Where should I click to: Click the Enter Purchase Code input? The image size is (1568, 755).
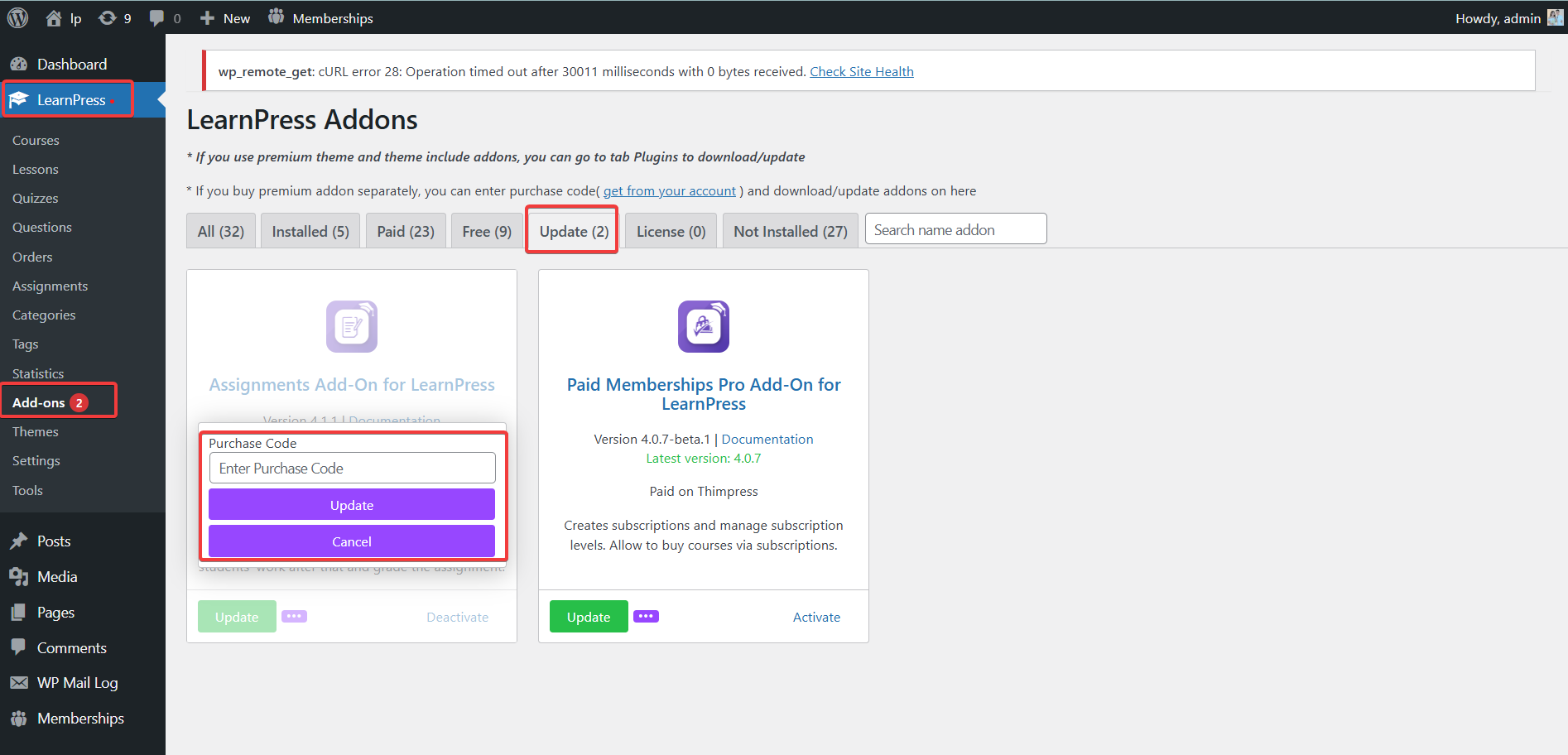click(353, 468)
